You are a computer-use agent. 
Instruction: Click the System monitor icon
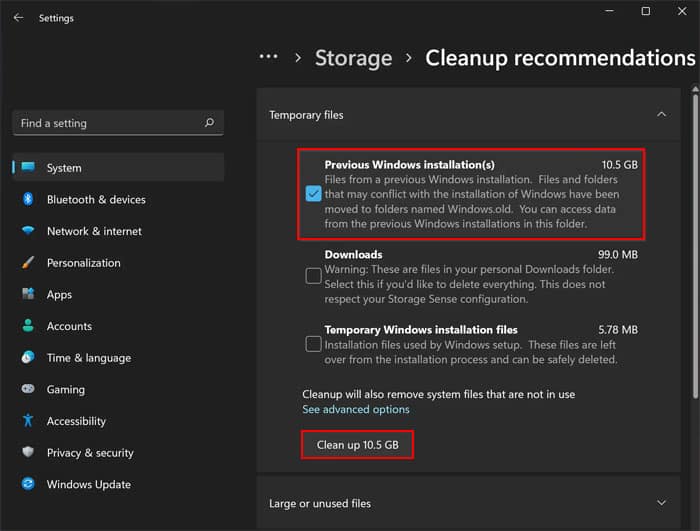coord(28,167)
